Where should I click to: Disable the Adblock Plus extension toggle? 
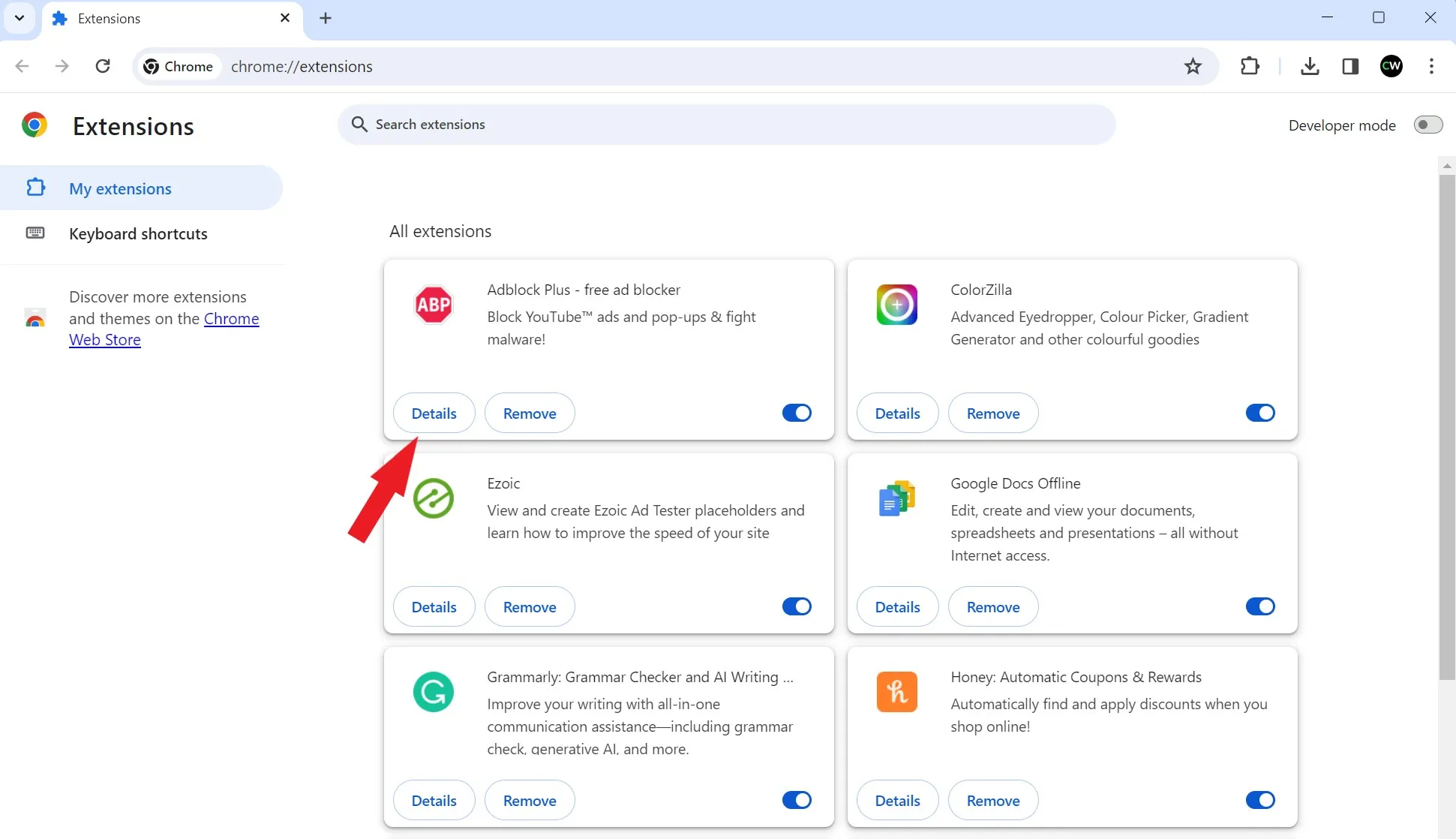point(797,413)
